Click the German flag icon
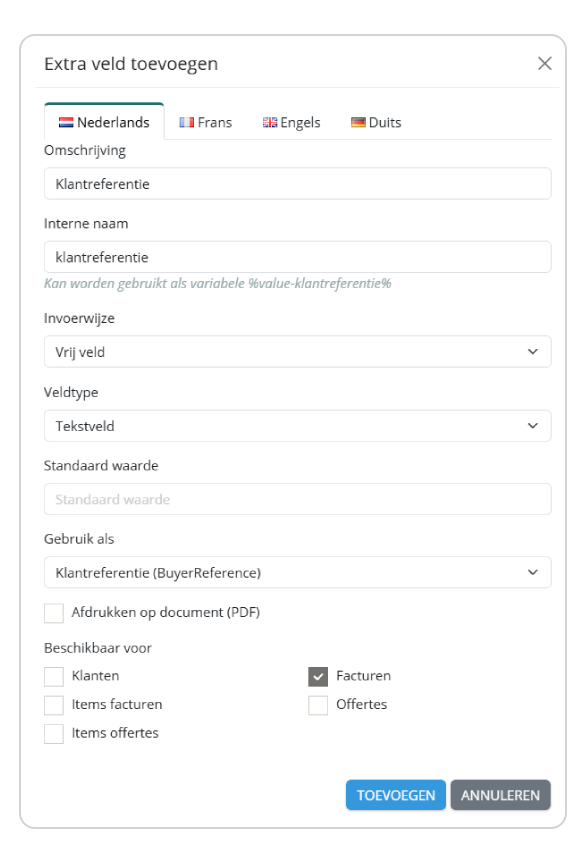587x864 pixels. point(358,122)
